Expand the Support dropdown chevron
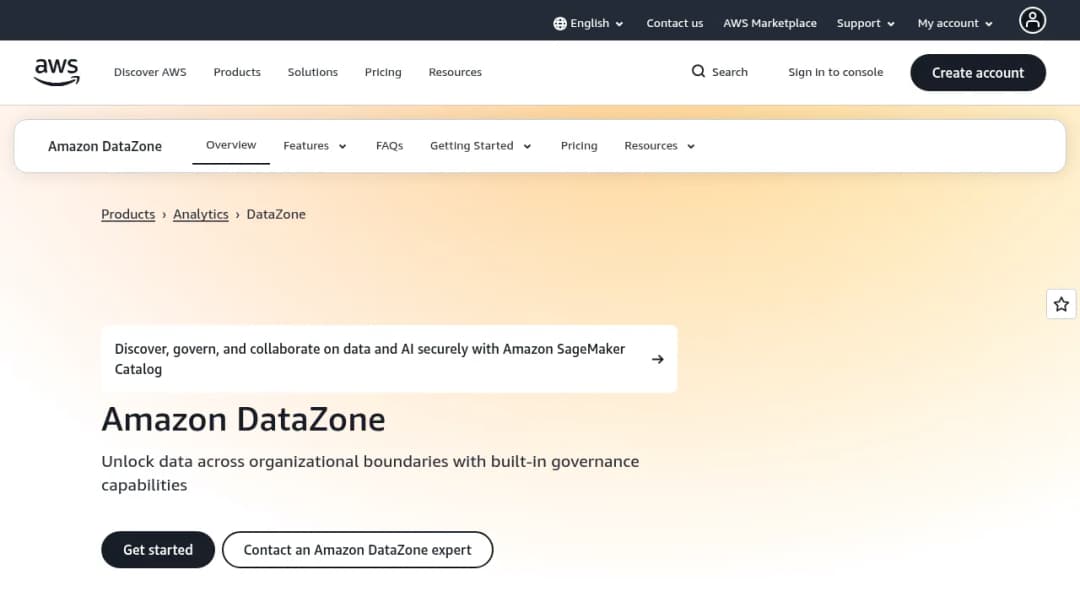This screenshot has width=1080, height=608. pos(891,24)
